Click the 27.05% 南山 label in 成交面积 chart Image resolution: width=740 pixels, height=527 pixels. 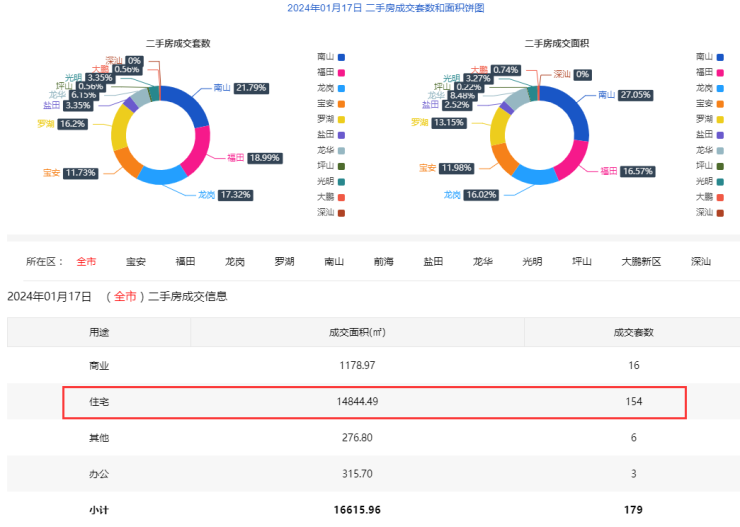pos(626,95)
